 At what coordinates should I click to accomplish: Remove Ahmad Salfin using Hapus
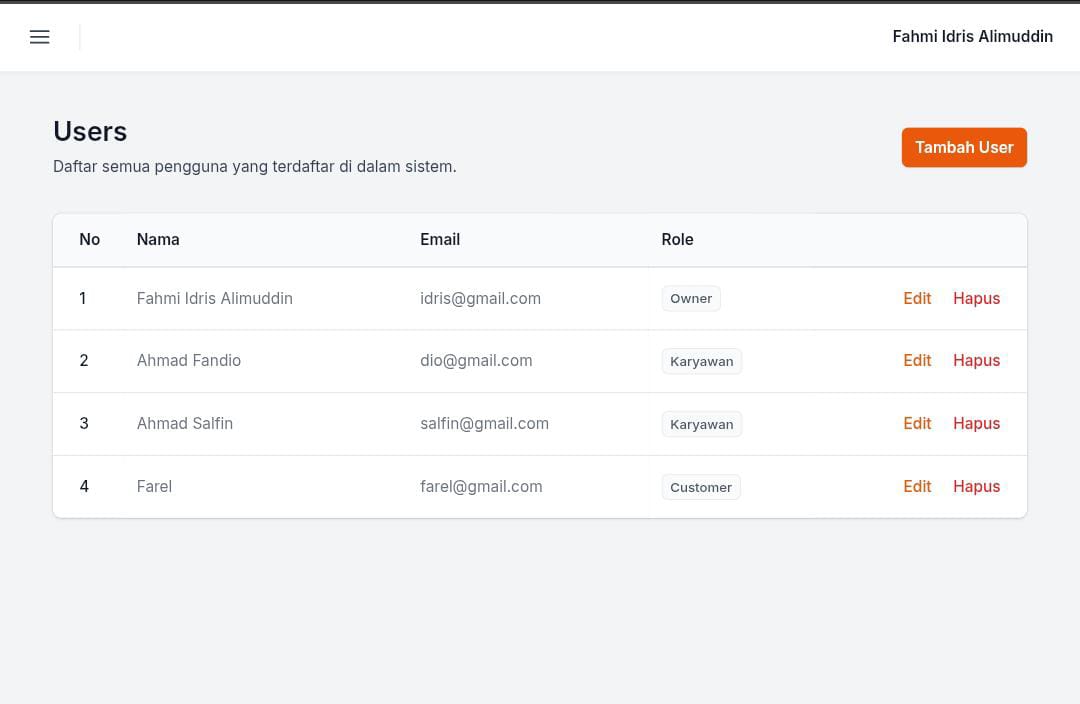coord(976,423)
